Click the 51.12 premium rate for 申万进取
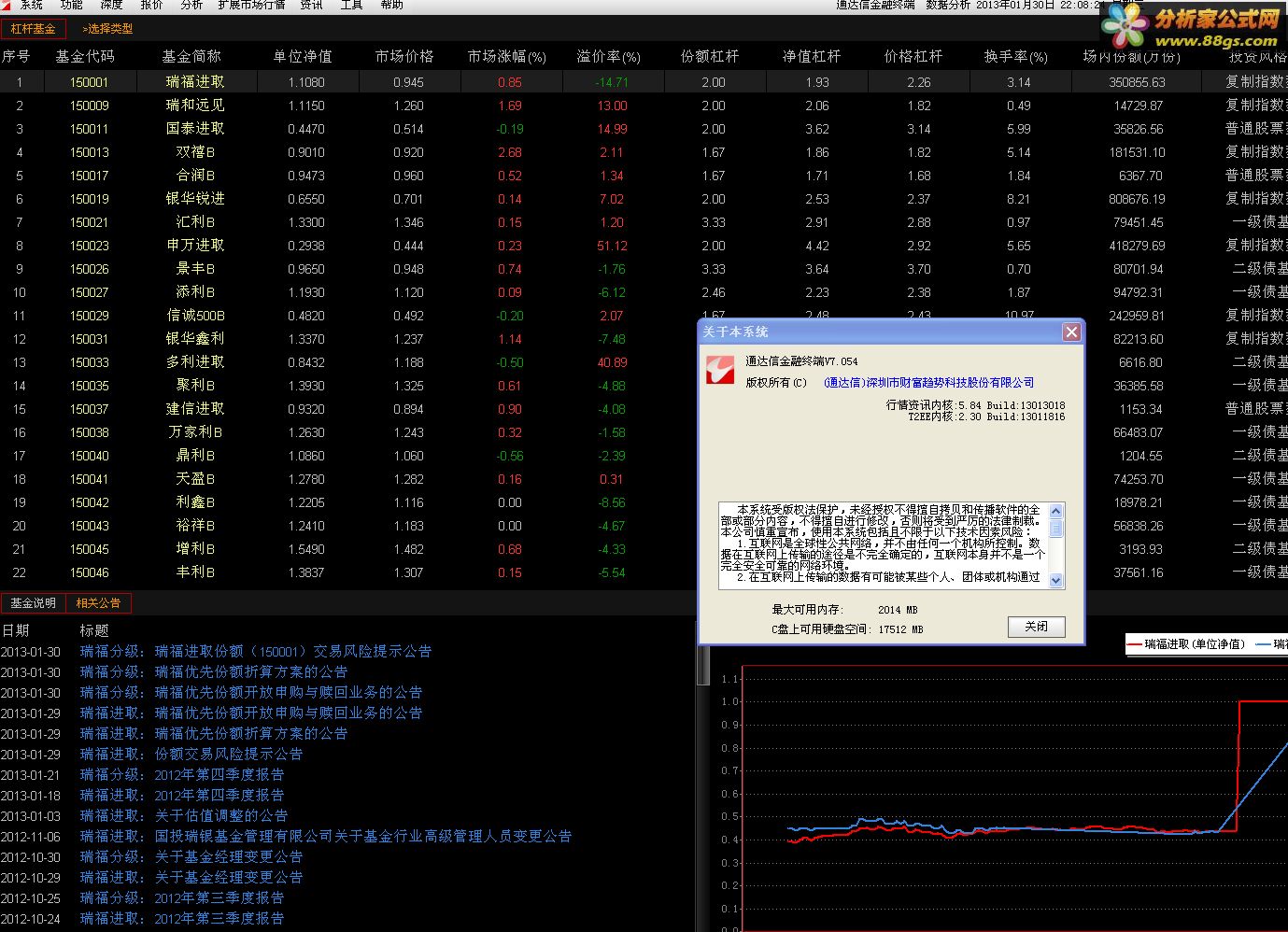This screenshot has width=1288, height=932. point(612,246)
